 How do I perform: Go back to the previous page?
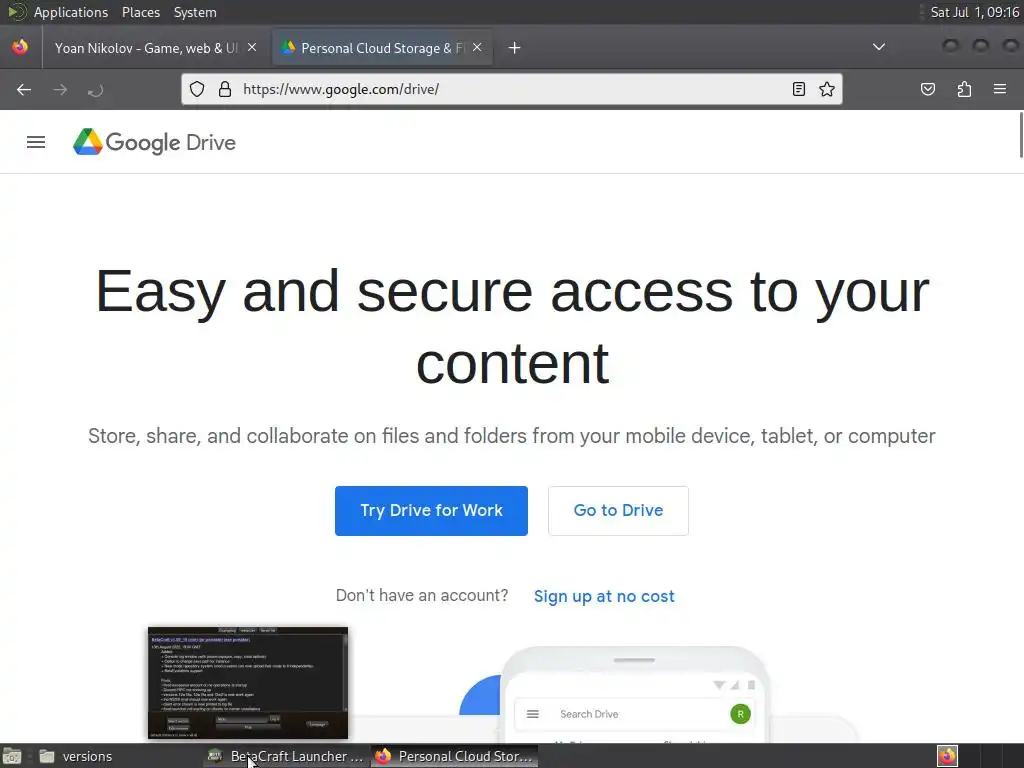(24, 89)
